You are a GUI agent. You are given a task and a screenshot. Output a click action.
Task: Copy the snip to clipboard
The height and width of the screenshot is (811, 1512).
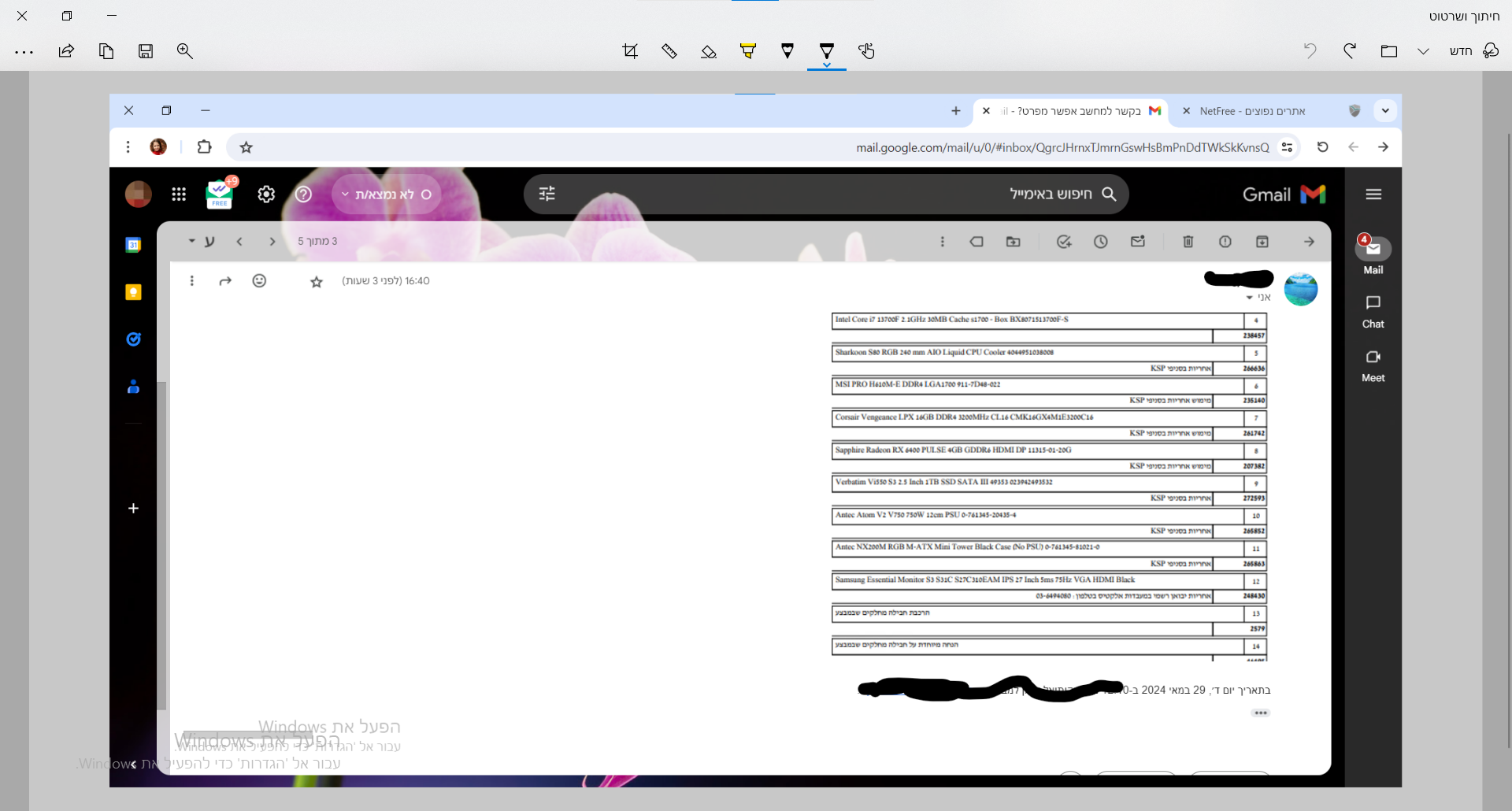pos(106,51)
